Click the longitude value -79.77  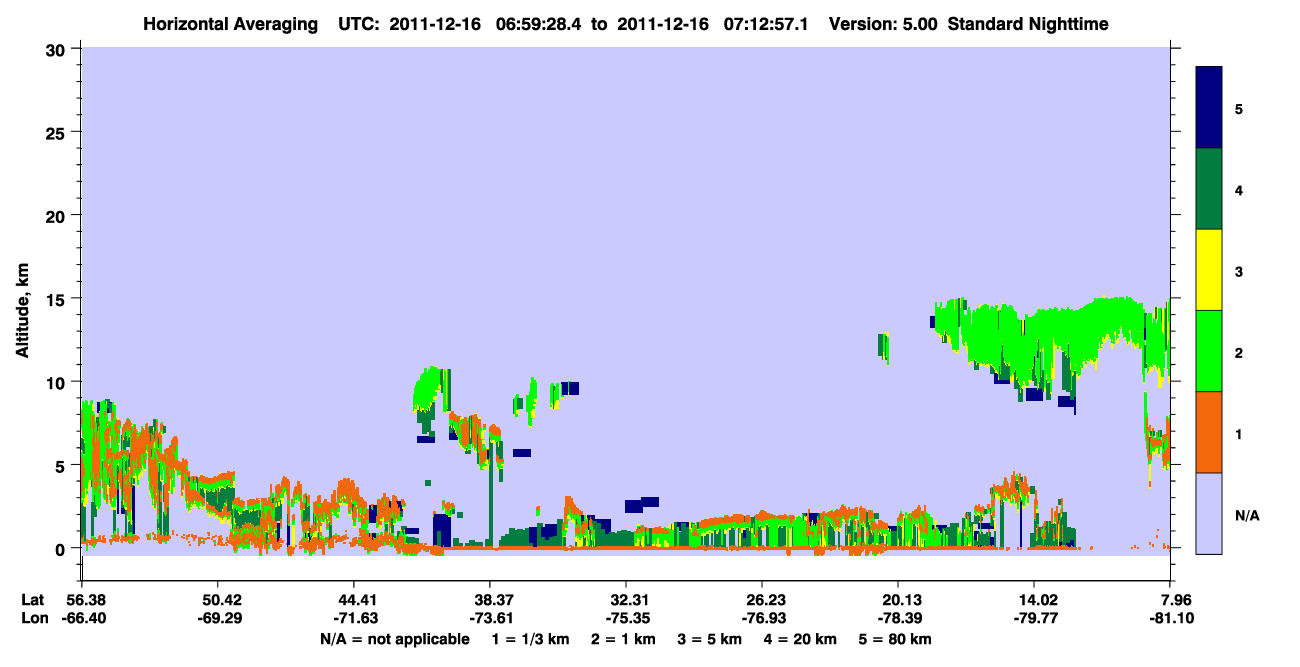[x=1034, y=618]
